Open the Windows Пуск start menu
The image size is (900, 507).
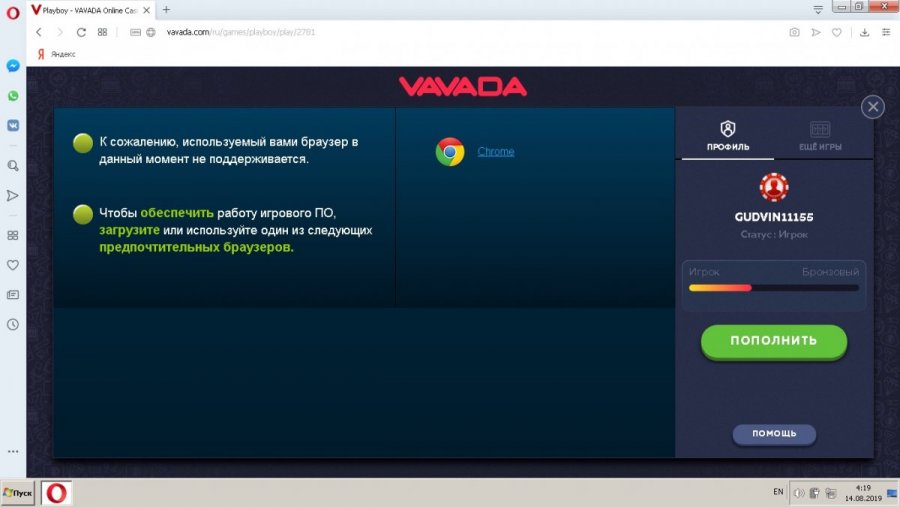click(x=19, y=493)
